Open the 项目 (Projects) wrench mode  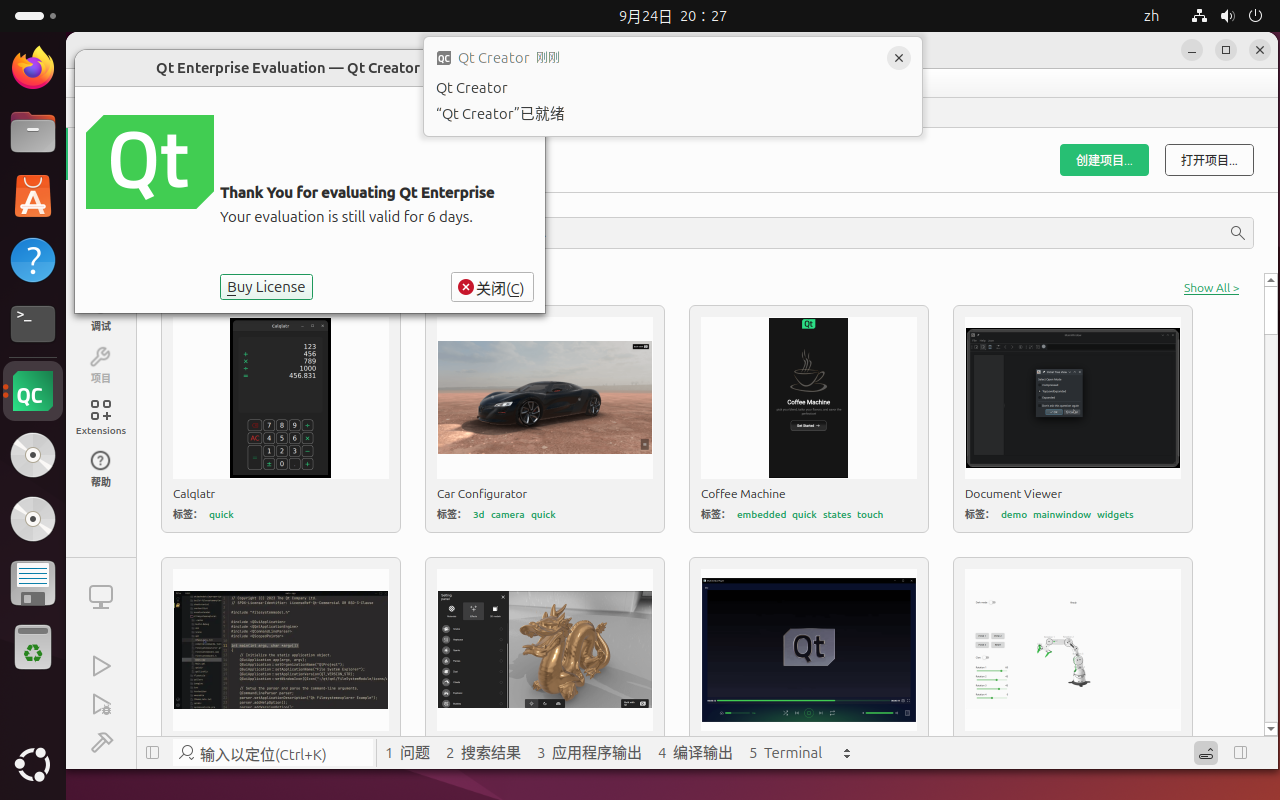pos(101,365)
